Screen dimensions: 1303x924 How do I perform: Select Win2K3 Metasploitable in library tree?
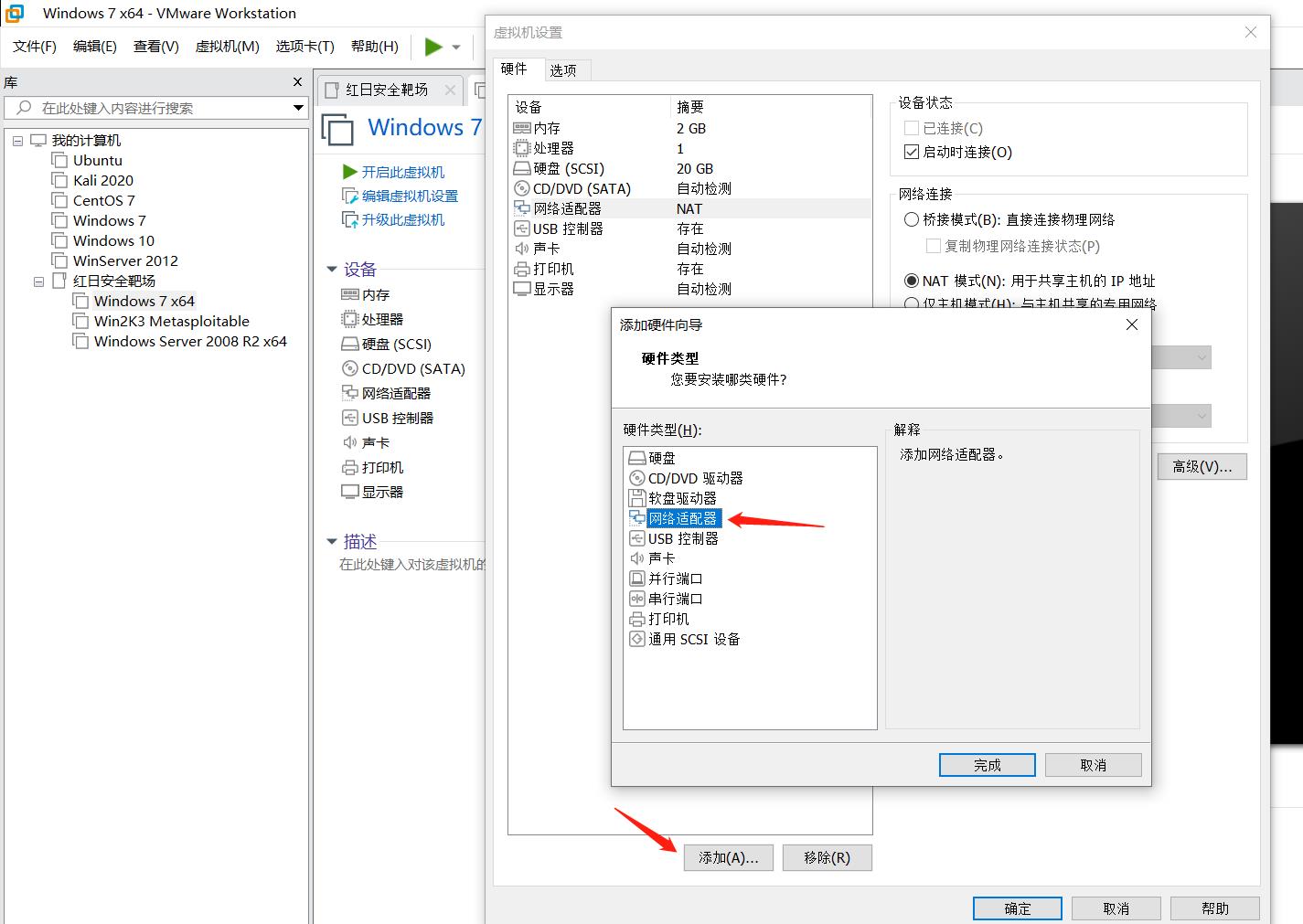[172, 321]
